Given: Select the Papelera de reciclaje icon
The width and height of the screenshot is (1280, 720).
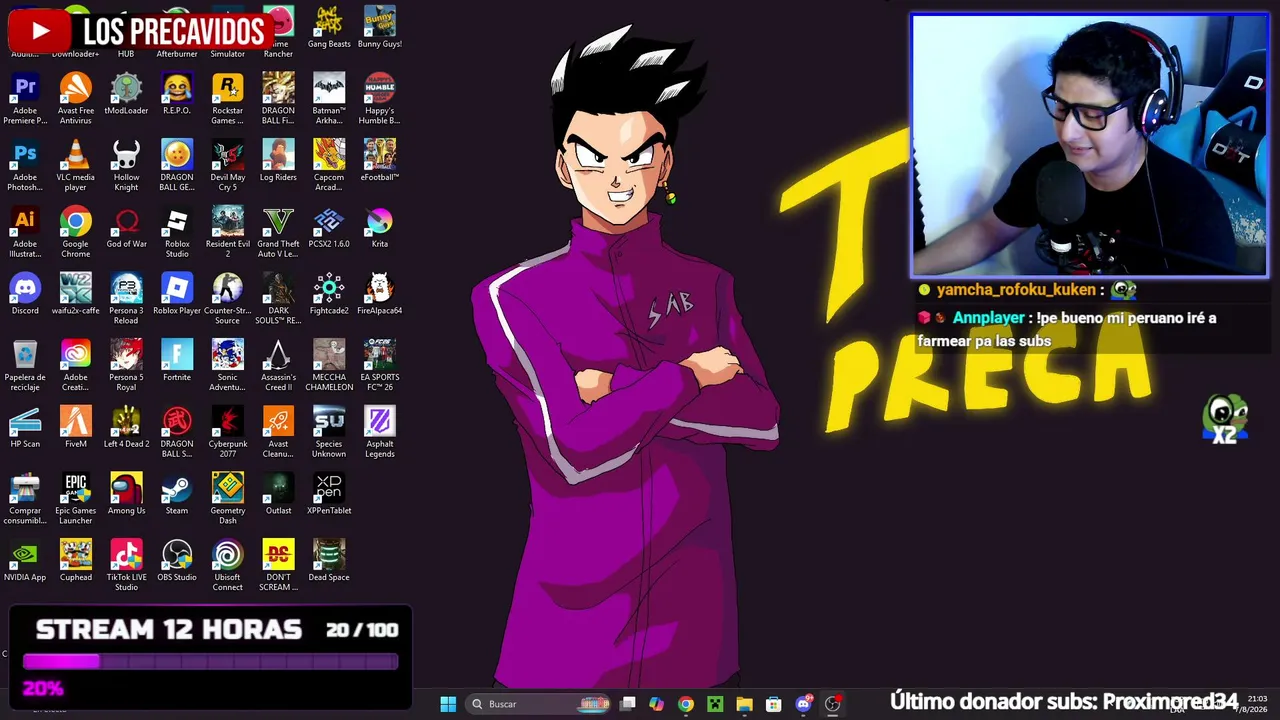Looking at the screenshot, I should click(x=25, y=367).
